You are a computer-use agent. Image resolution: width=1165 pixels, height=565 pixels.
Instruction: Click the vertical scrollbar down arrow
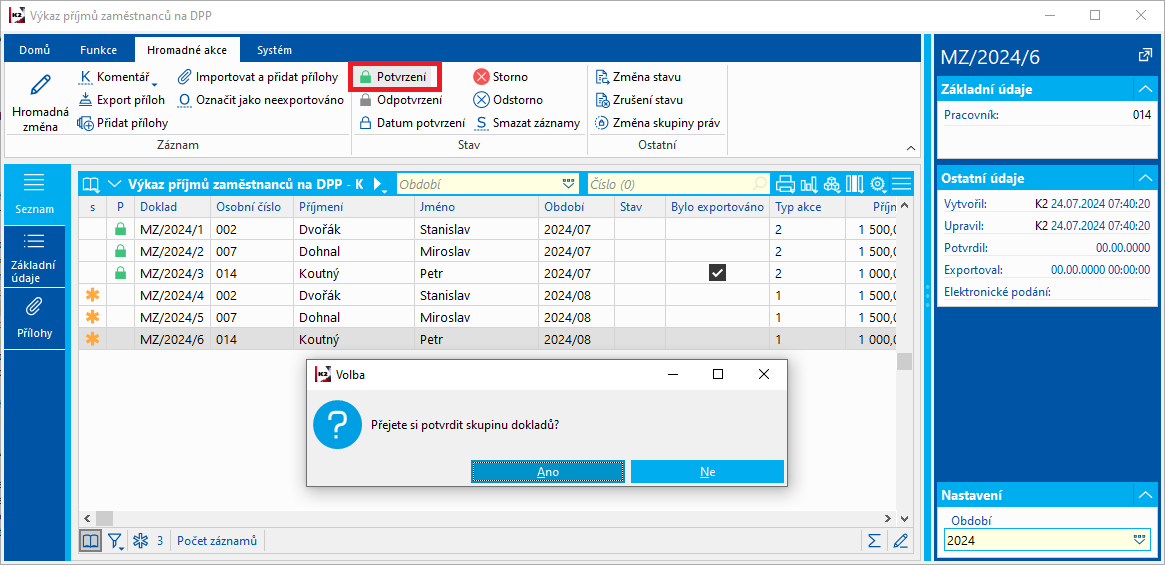[904, 518]
